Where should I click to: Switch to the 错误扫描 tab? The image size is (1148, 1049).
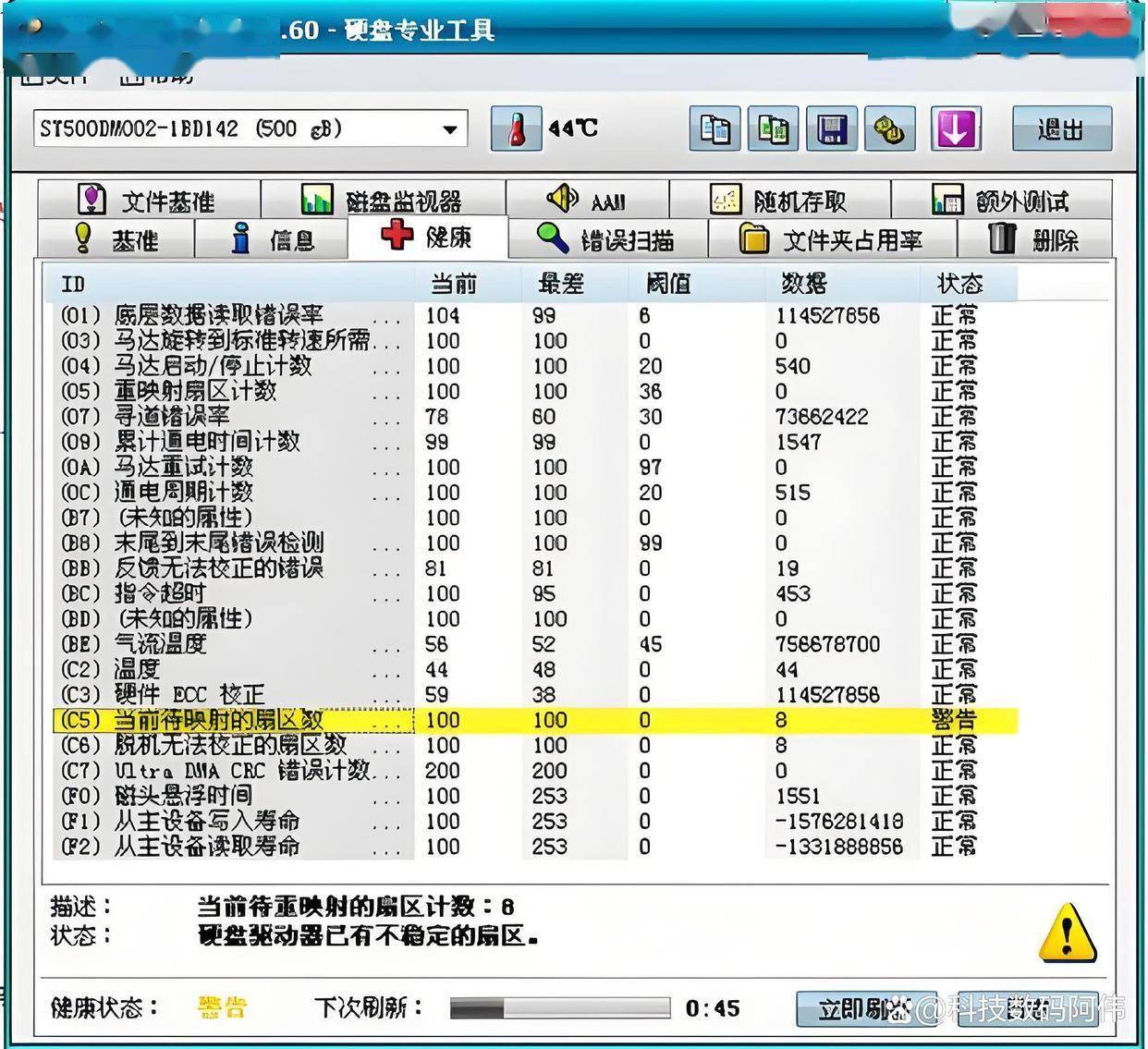(x=606, y=239)
